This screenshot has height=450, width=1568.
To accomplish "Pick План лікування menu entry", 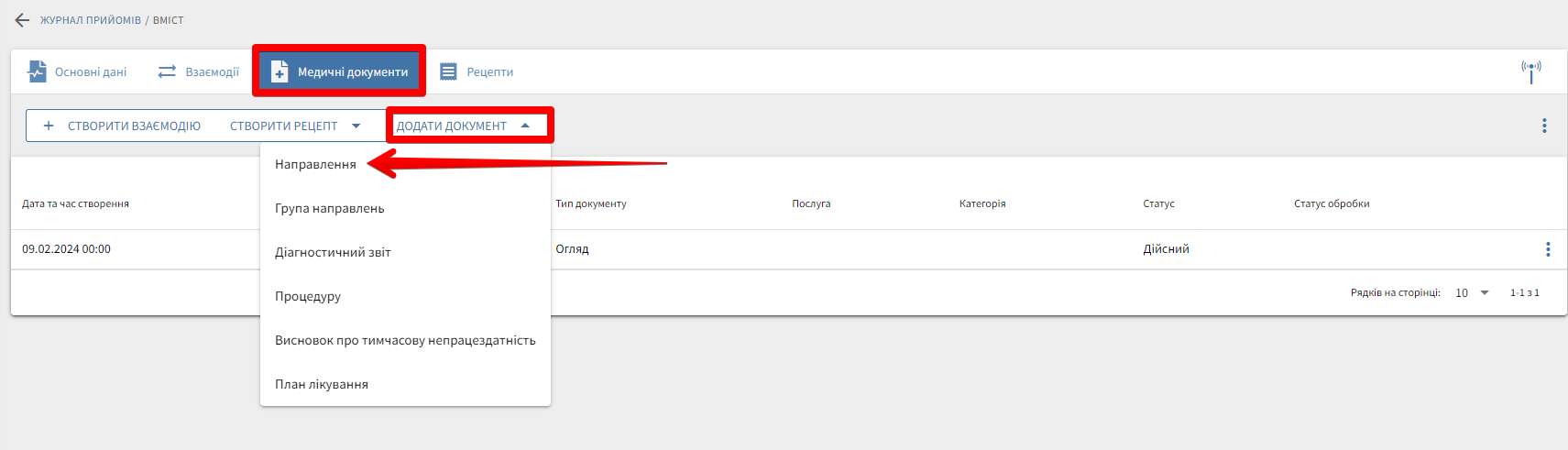I will (x=322, y=384).
